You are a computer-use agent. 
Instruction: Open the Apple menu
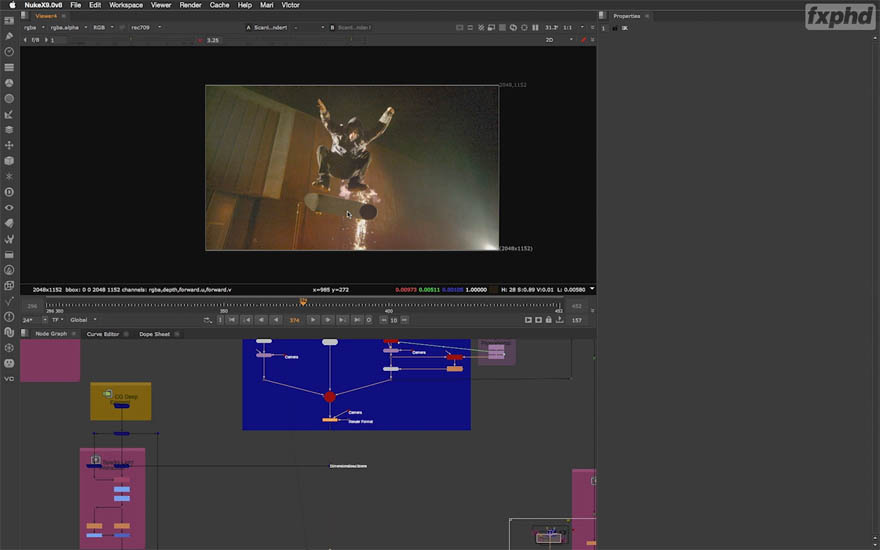[x=12, y=5]
